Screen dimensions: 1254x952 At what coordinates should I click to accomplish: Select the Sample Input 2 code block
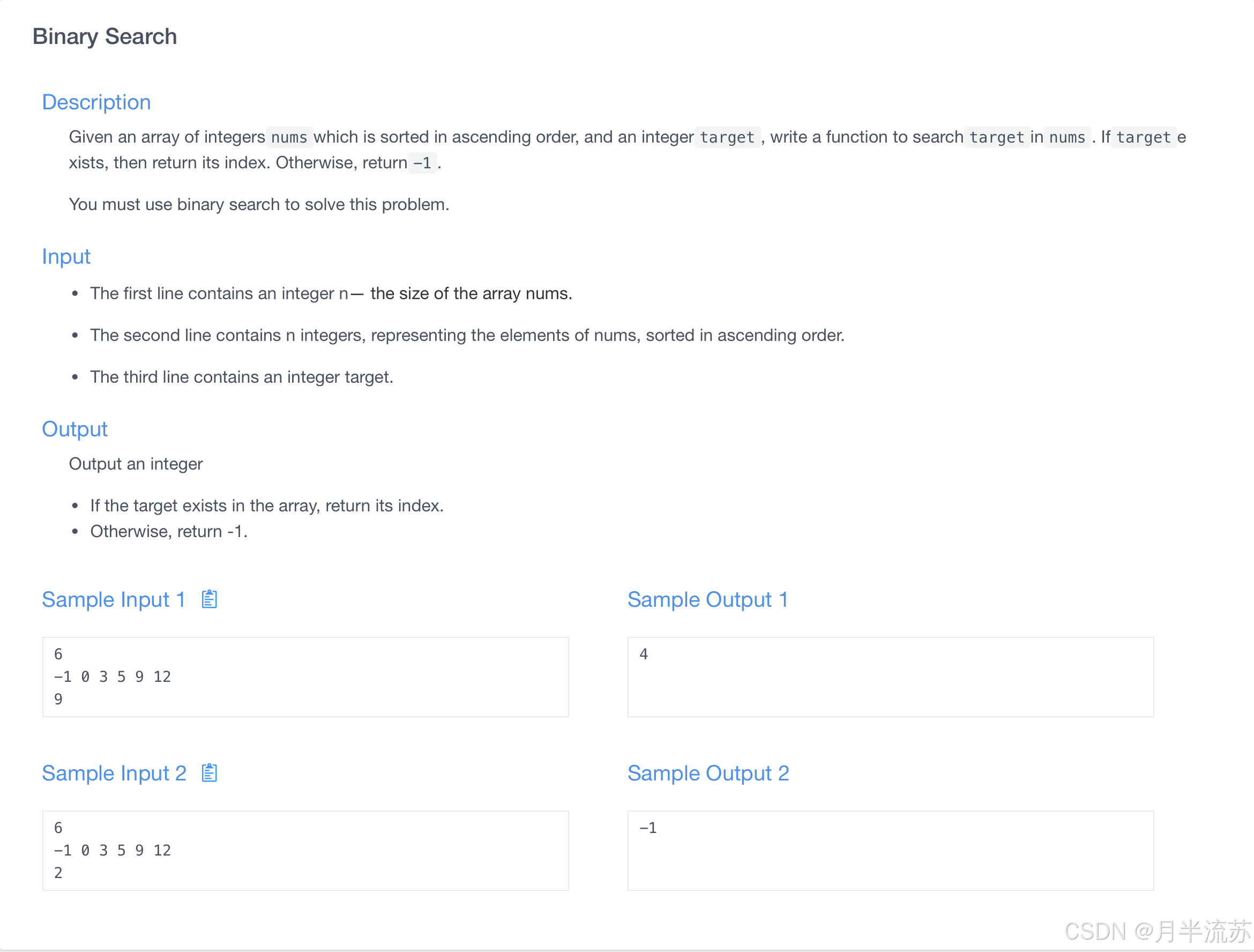click(305, 850)
